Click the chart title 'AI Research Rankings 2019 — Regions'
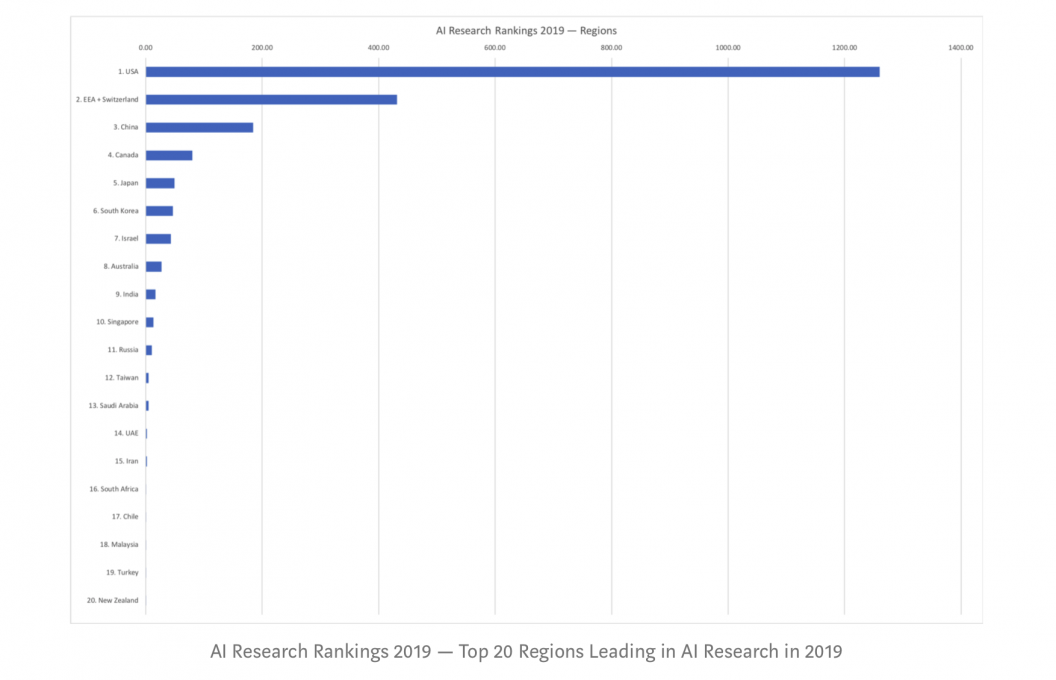The width and height of the screenshot is (1056, 680). pyautogui.click(x=526, y=31)
